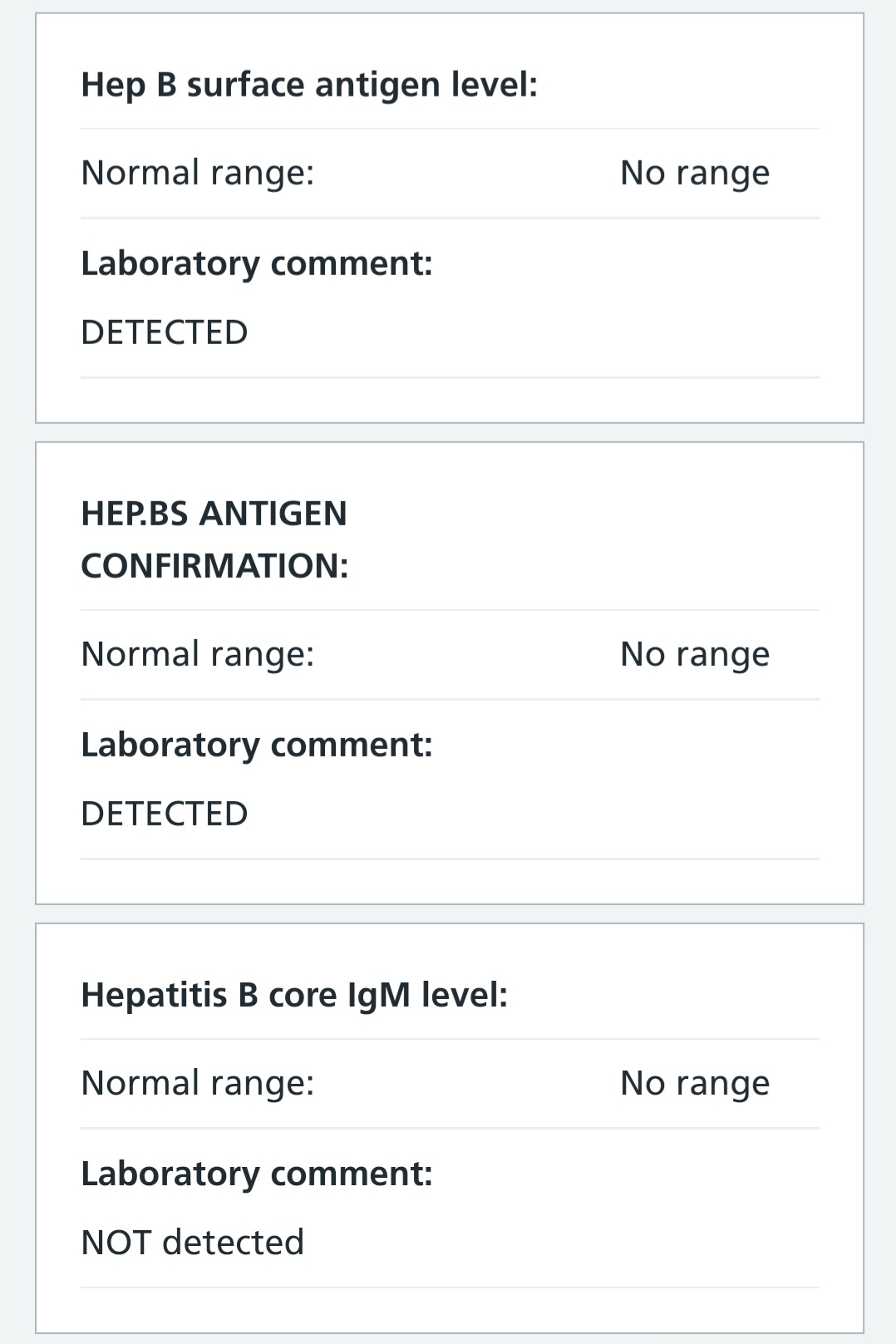The image size is (896, 1344).
Task: Click Normal range label in core IgM card
Action: 198,1083
